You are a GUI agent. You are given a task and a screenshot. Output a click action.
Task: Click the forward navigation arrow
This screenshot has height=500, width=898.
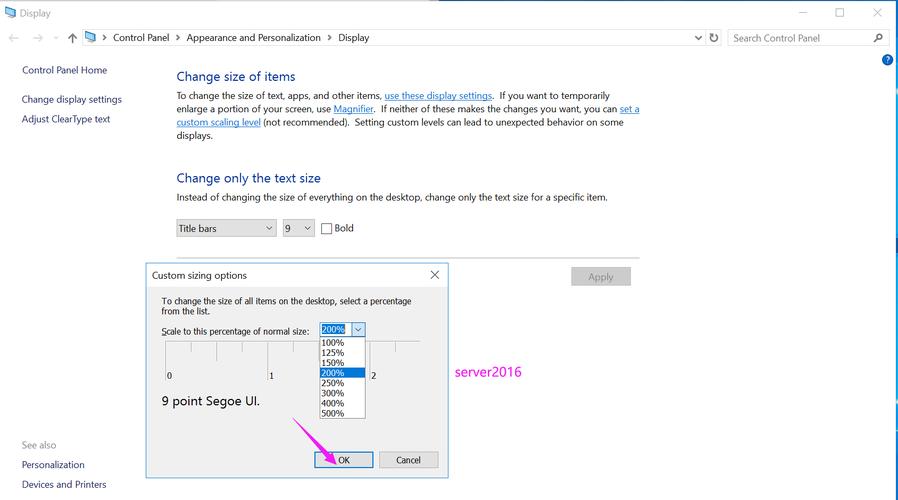[x=37, y=38]
